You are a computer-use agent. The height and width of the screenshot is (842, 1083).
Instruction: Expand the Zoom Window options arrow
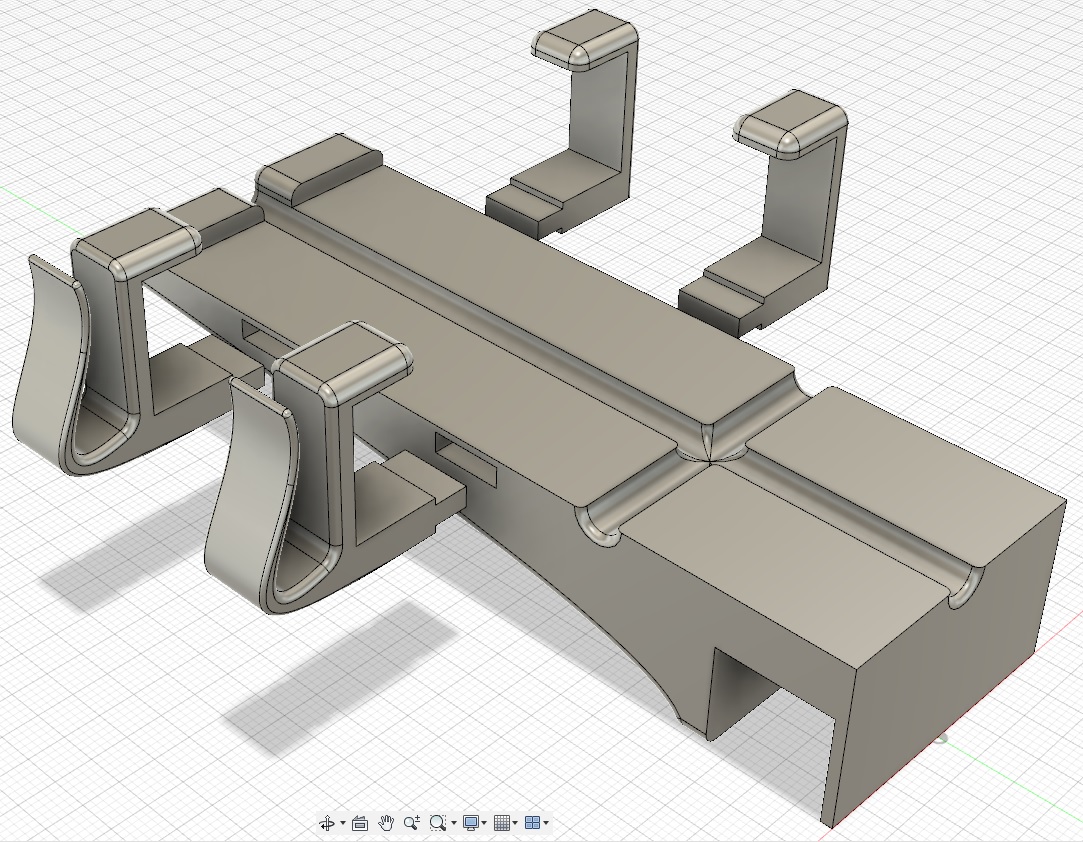[x=454, y=823]
